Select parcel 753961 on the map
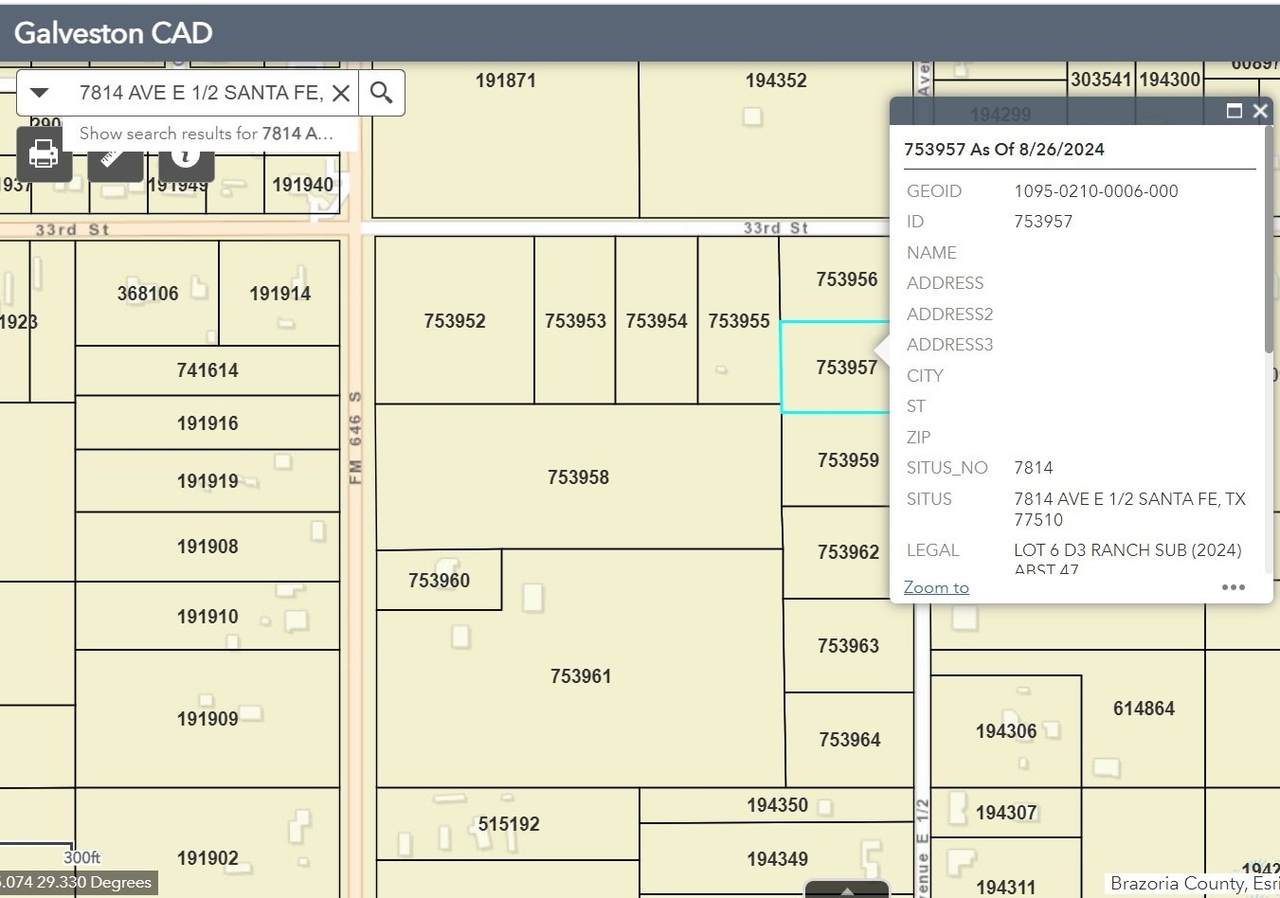 pyautogui.click(x=580, y=677)
